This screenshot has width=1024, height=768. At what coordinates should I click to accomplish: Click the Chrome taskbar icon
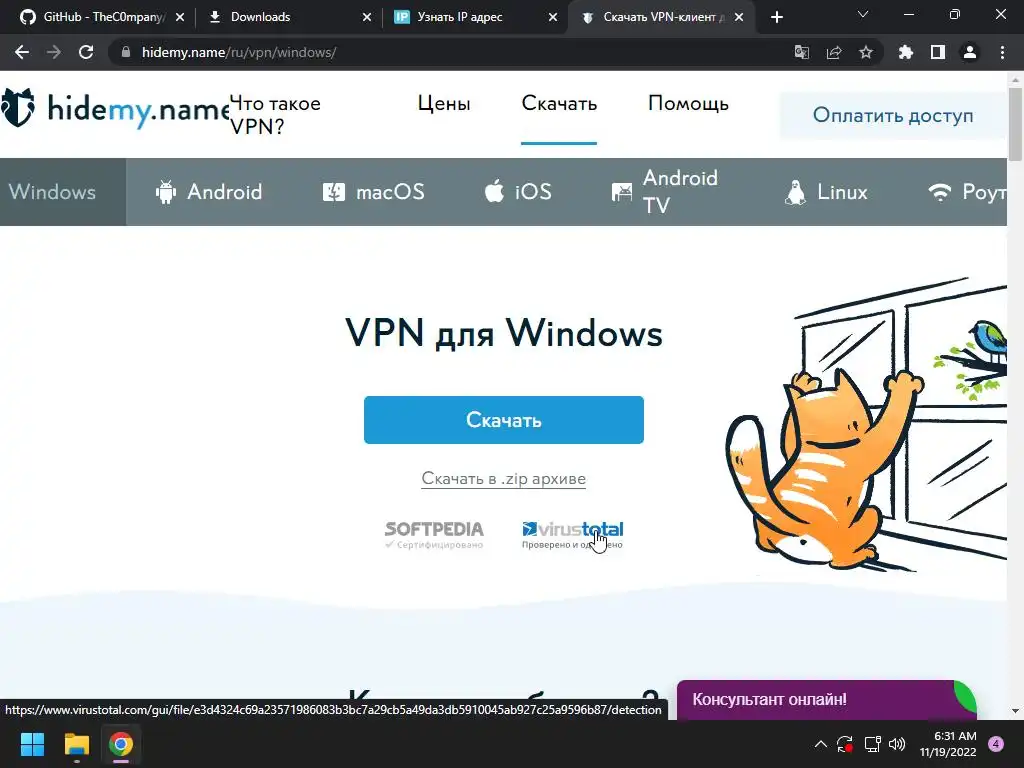click(x=121, y=744)
